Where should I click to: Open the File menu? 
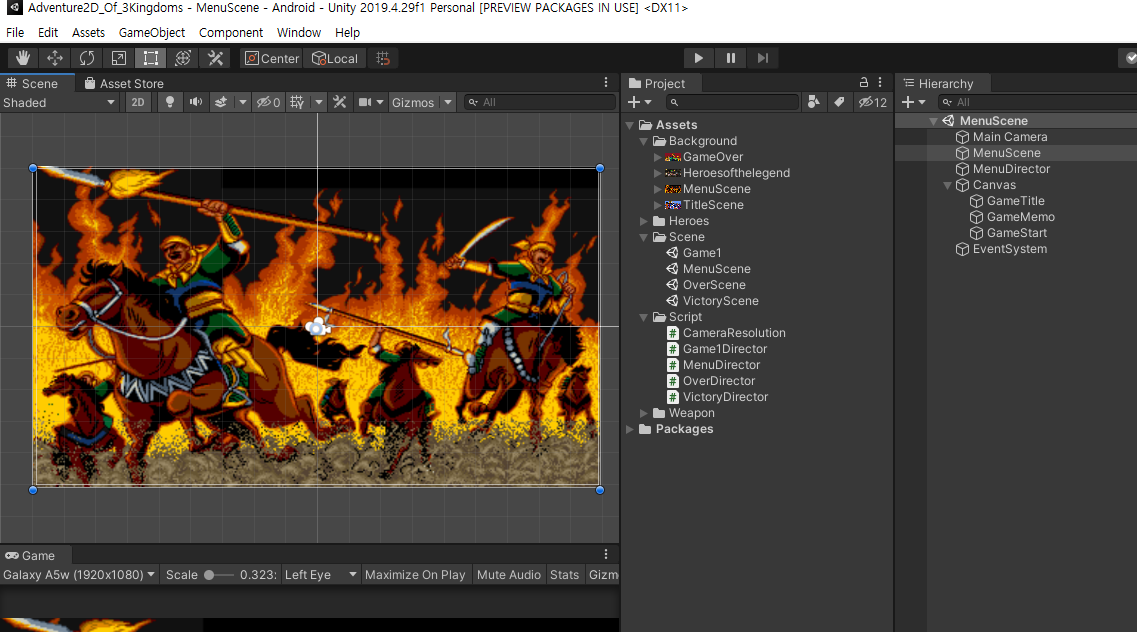tap(15, 33)
